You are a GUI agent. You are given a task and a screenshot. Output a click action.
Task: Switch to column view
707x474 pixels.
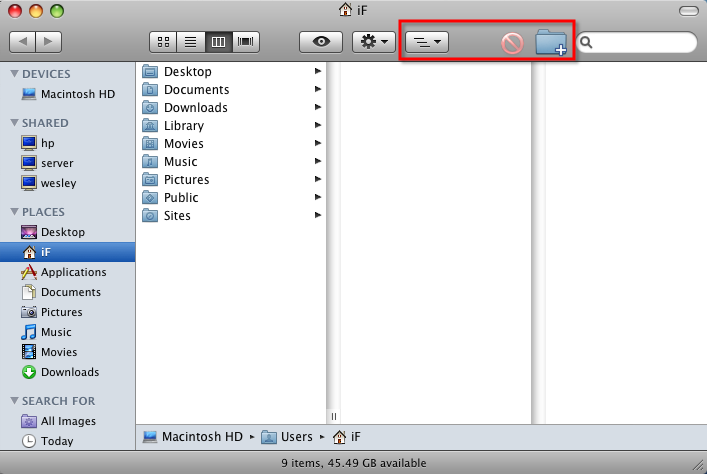pyautogui.click(x=218, y=42)
